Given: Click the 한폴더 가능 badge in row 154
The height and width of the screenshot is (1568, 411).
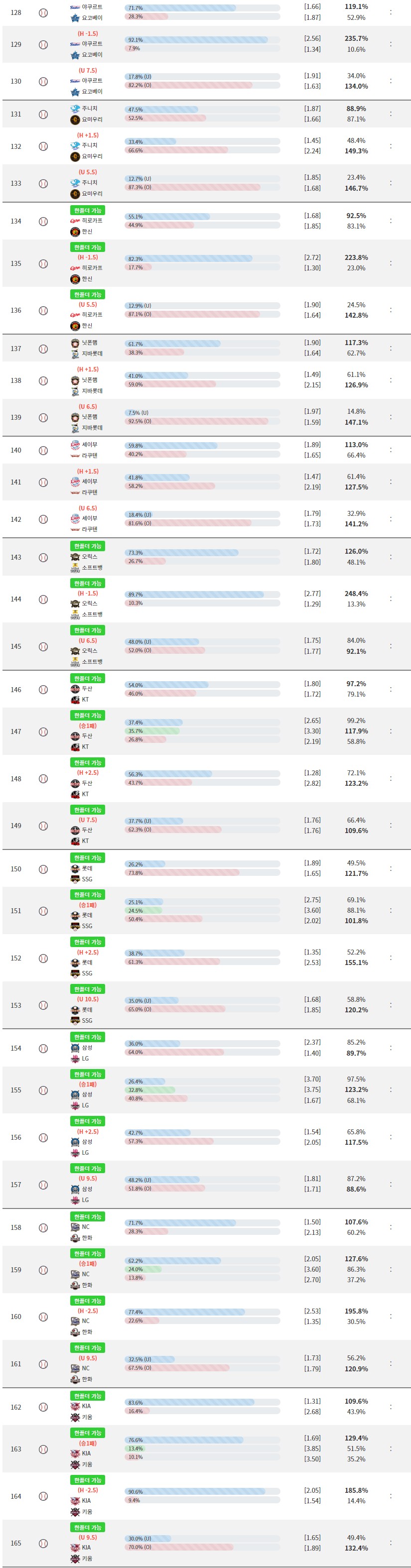Looking at the screenshot, I should pos(88,1037).
